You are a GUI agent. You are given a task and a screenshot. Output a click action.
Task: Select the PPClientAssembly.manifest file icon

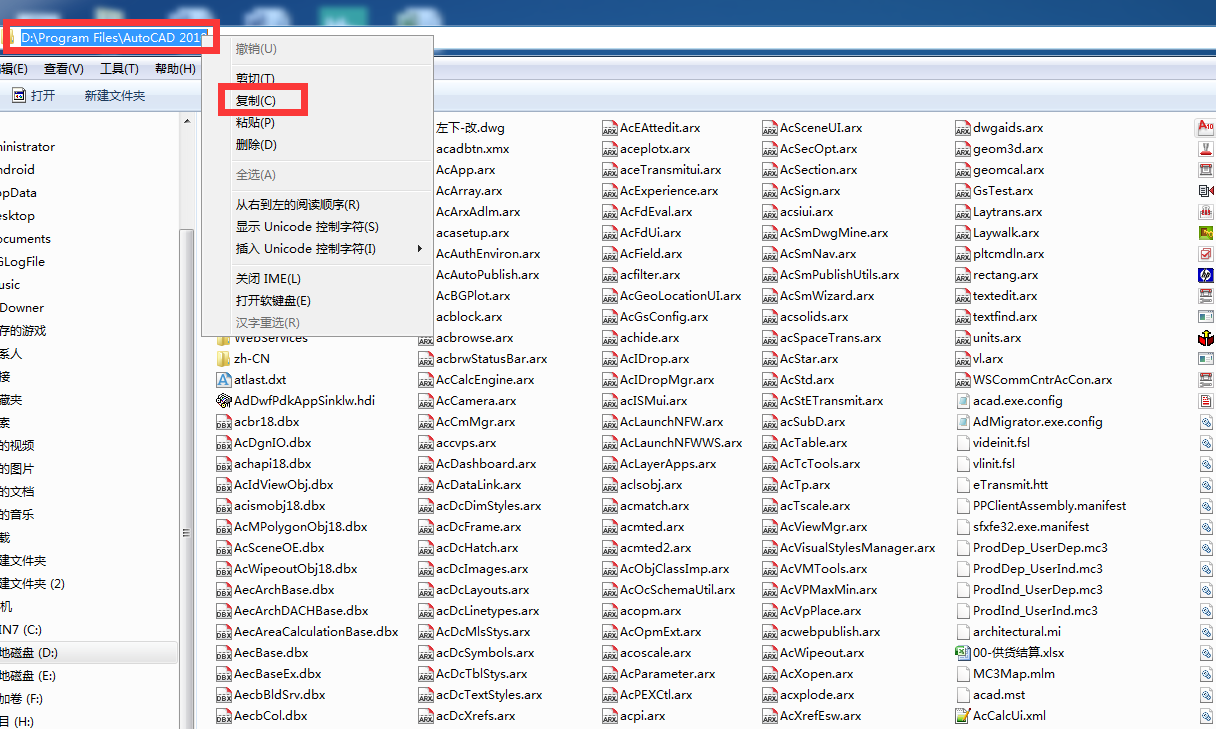963,506
